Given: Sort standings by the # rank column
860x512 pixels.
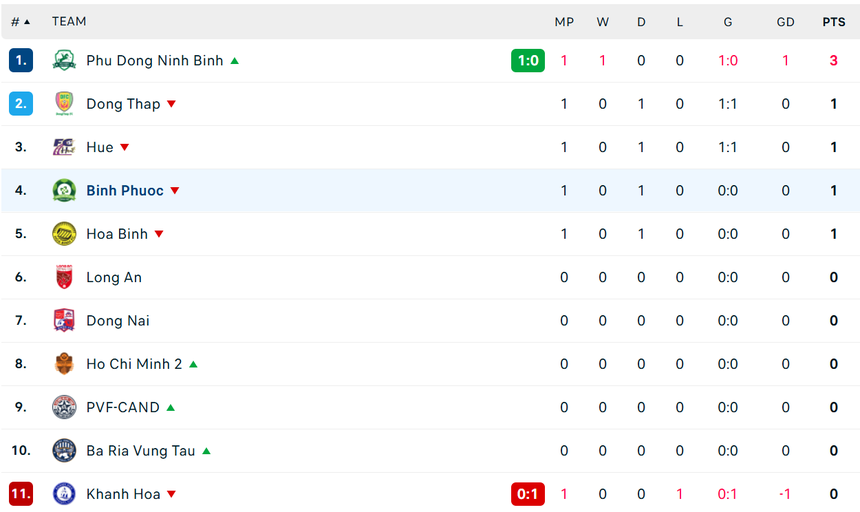Looking at the screenshot, I should [20, 21].
